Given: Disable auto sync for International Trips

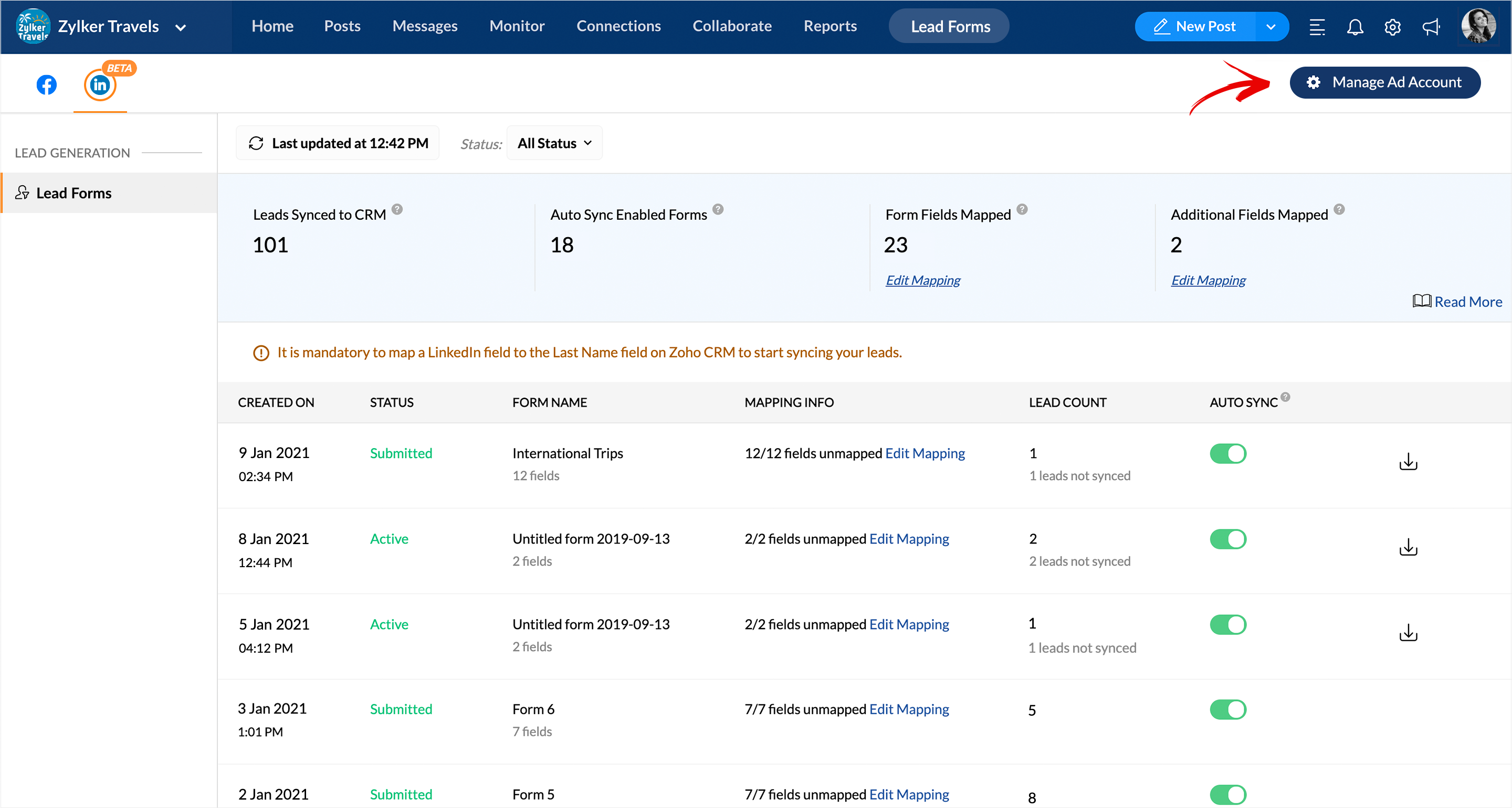Looking at the screenshot, I should click(1227, 454).
